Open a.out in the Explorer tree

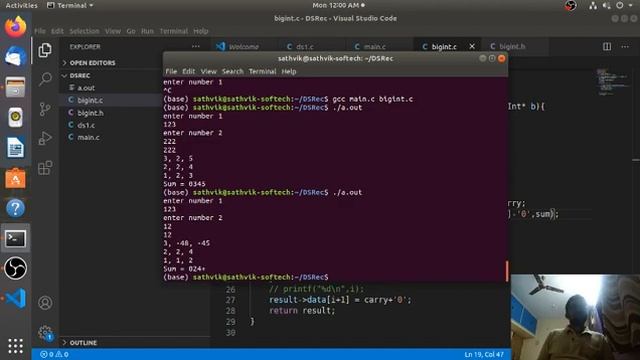tap(86, 88)
